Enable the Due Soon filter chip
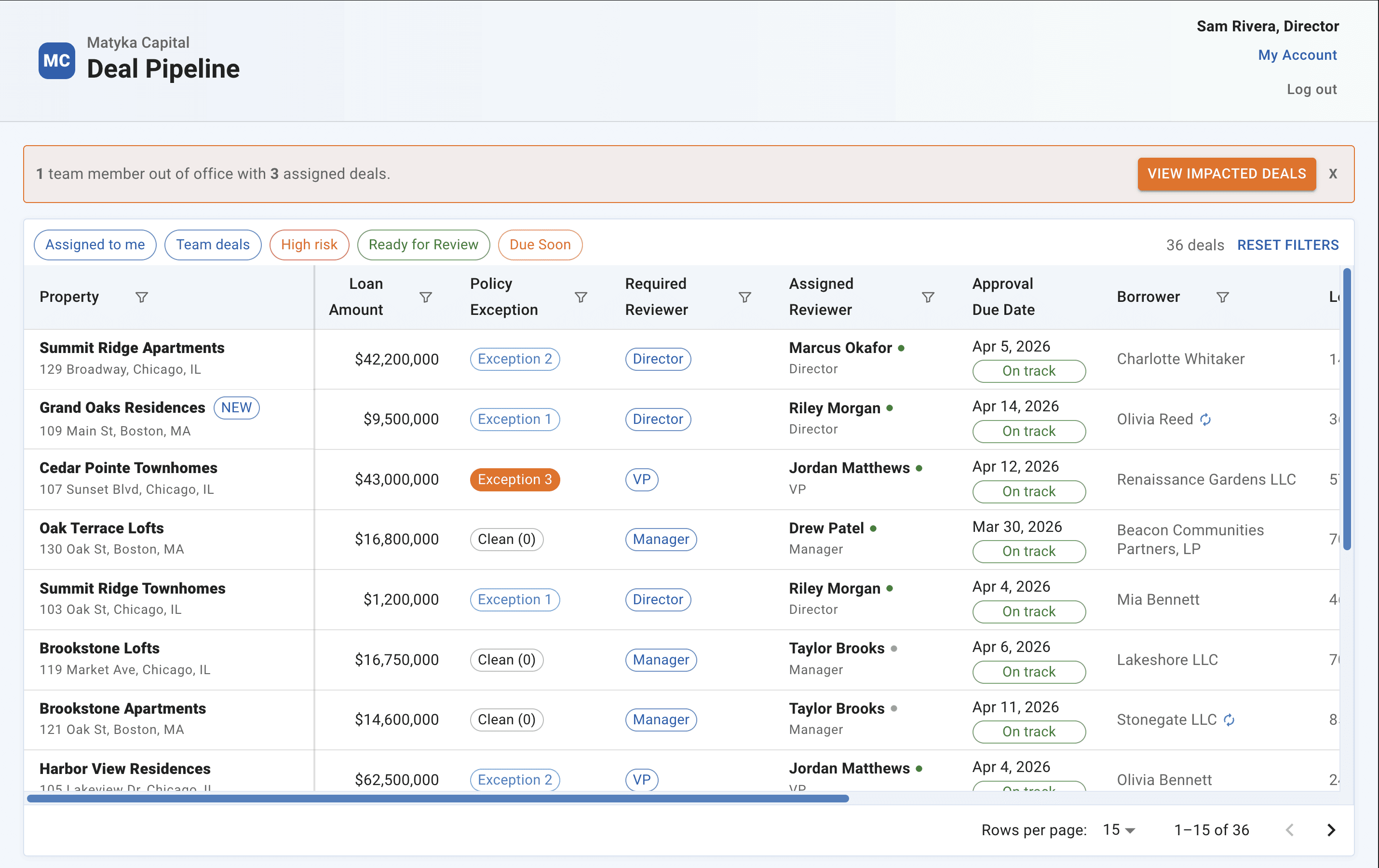 tap(540, 245)
